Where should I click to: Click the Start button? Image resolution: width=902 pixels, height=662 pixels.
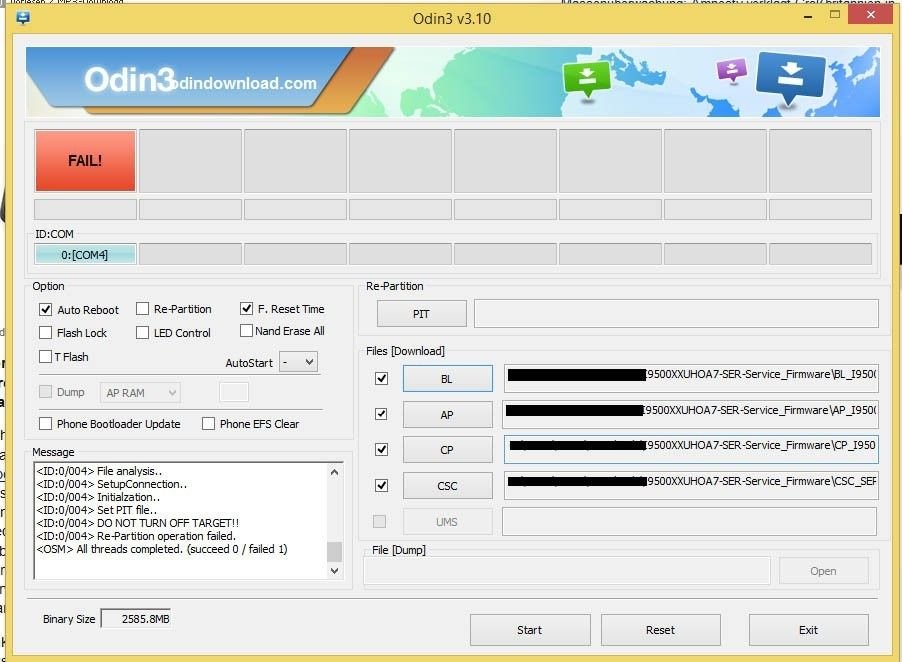[x=530, y=630]
